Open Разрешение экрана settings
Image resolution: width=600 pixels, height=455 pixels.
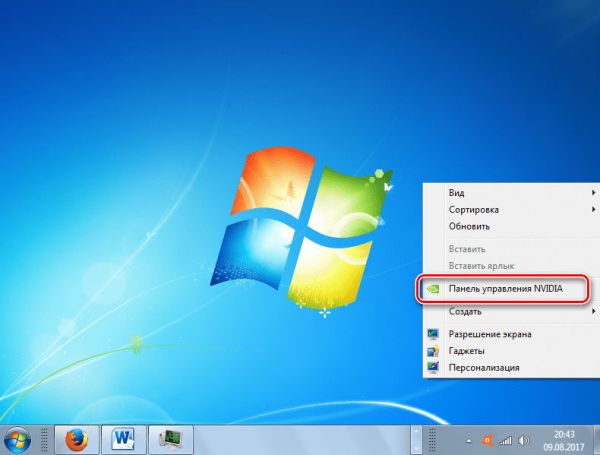coord(511,334)
